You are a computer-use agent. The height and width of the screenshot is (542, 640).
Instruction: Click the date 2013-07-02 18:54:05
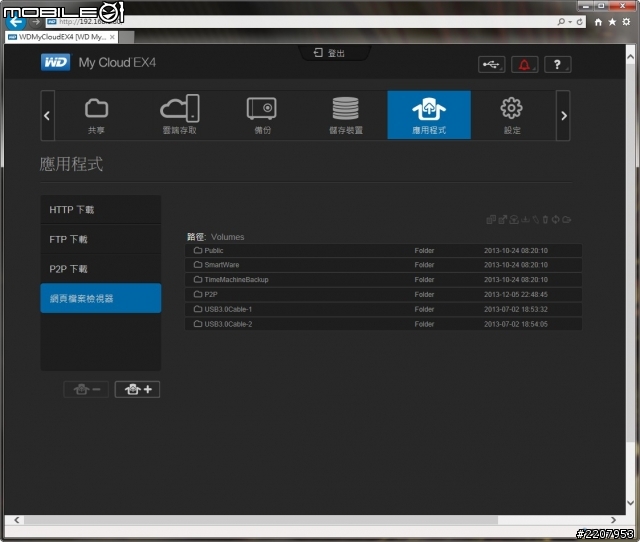point(516,324)
